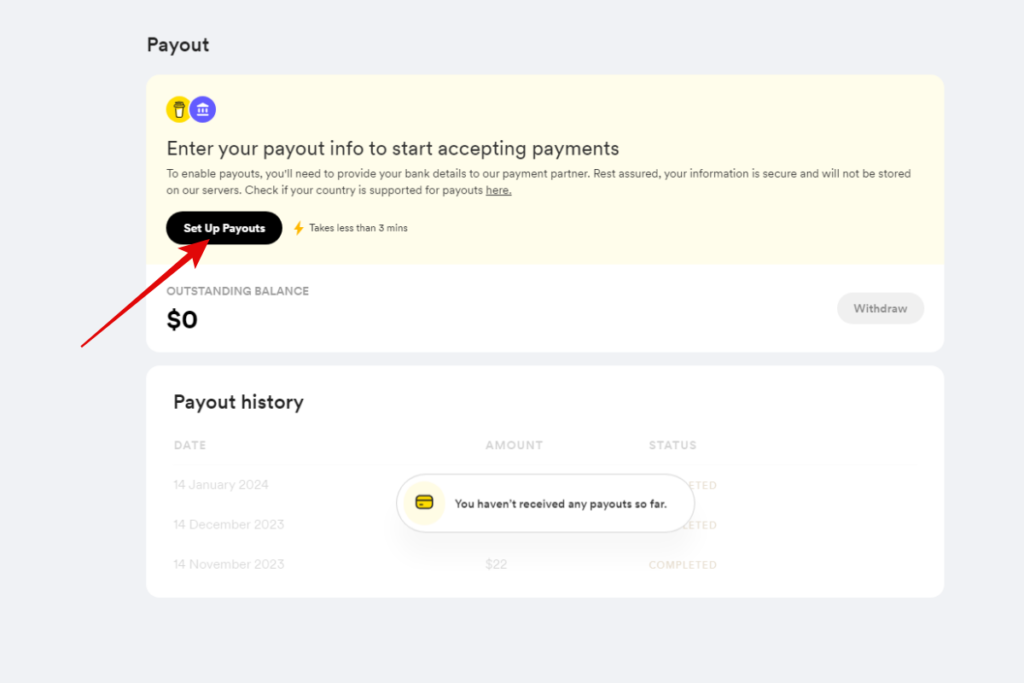
Task: Select the DATE column header
Action: click(x=190, y=445)
